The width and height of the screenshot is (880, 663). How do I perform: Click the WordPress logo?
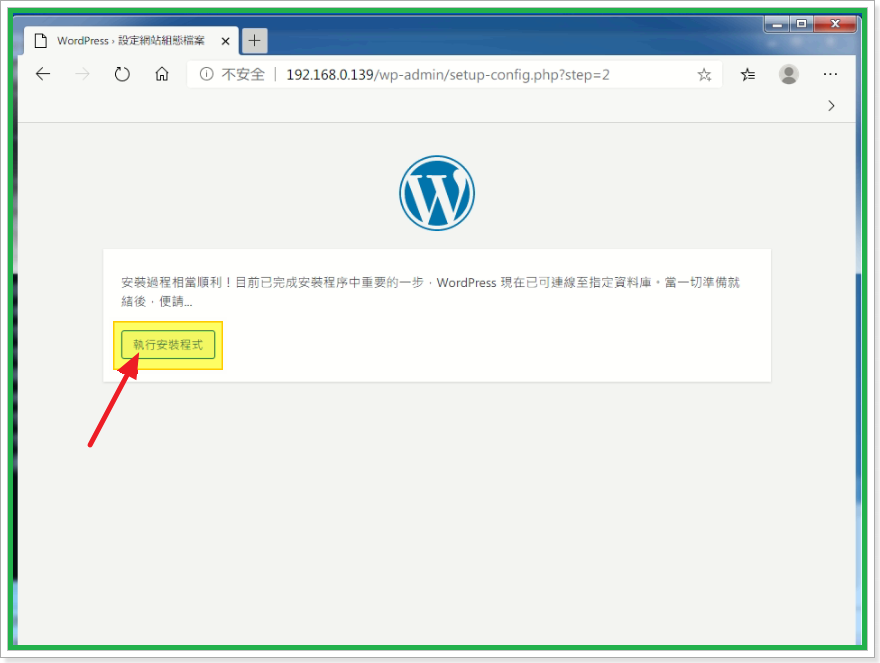(437, 193)
